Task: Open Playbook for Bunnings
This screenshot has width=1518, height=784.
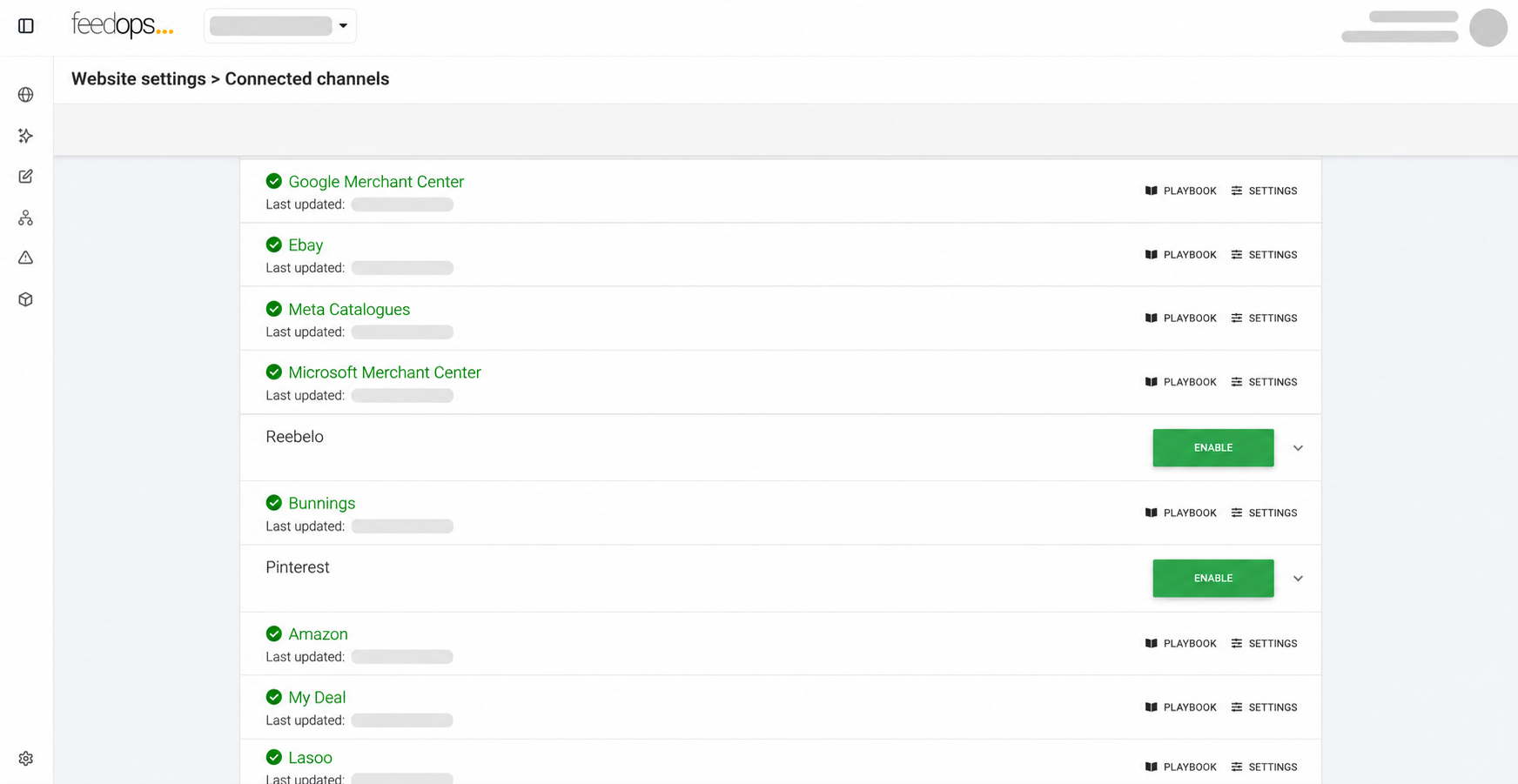Action: coord(1181,513)
